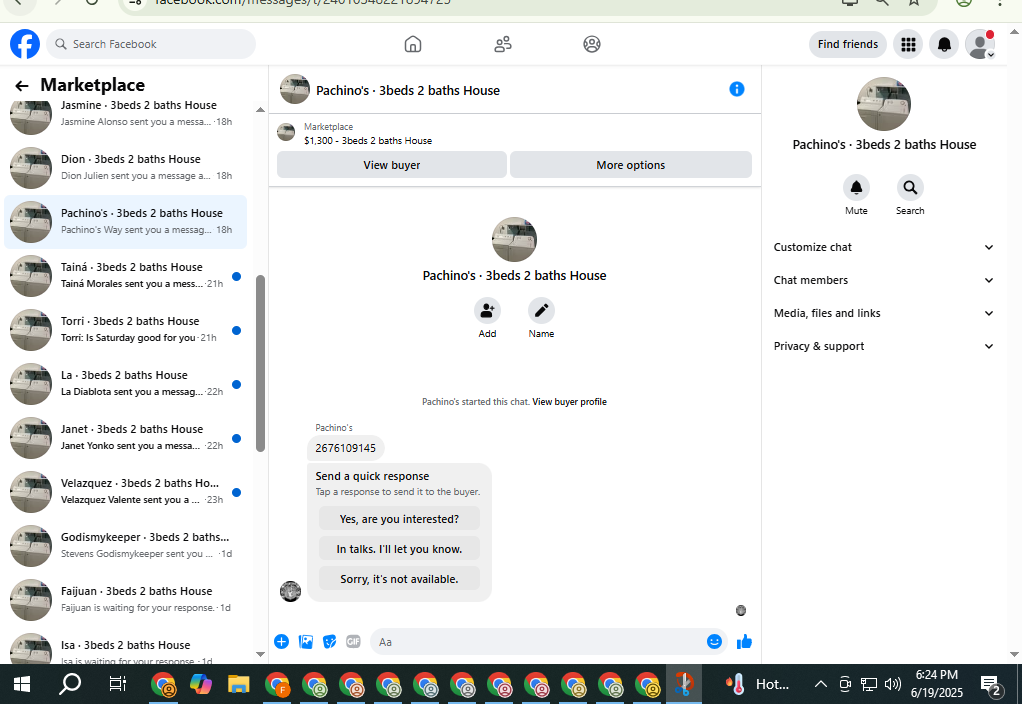This screenshot has height=704, width=1022.
Task: Search in conversation magnifier icon
Action: tap(910, 188)
